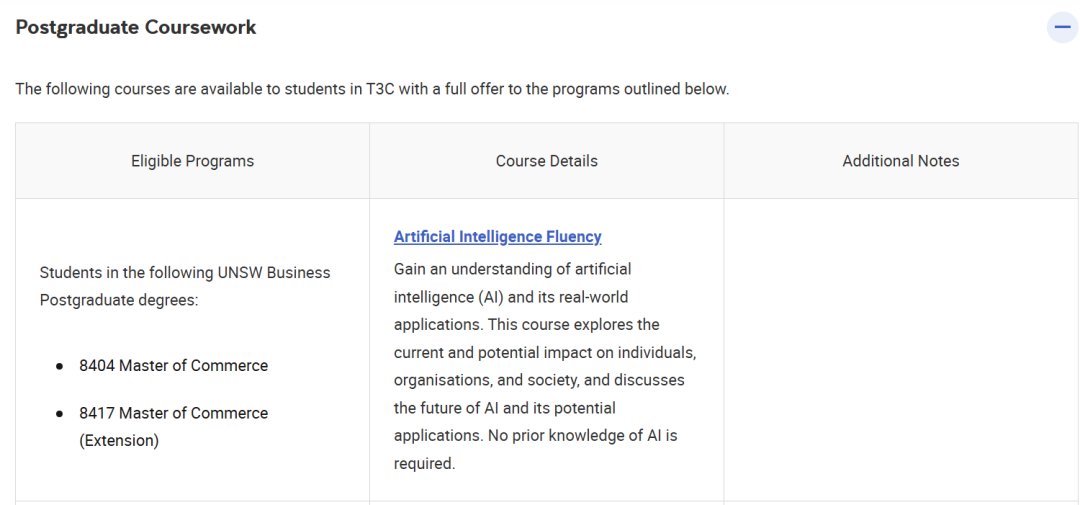
Task: Click the "Gain an understanding of artificial" line
Action: pos(512,269)
